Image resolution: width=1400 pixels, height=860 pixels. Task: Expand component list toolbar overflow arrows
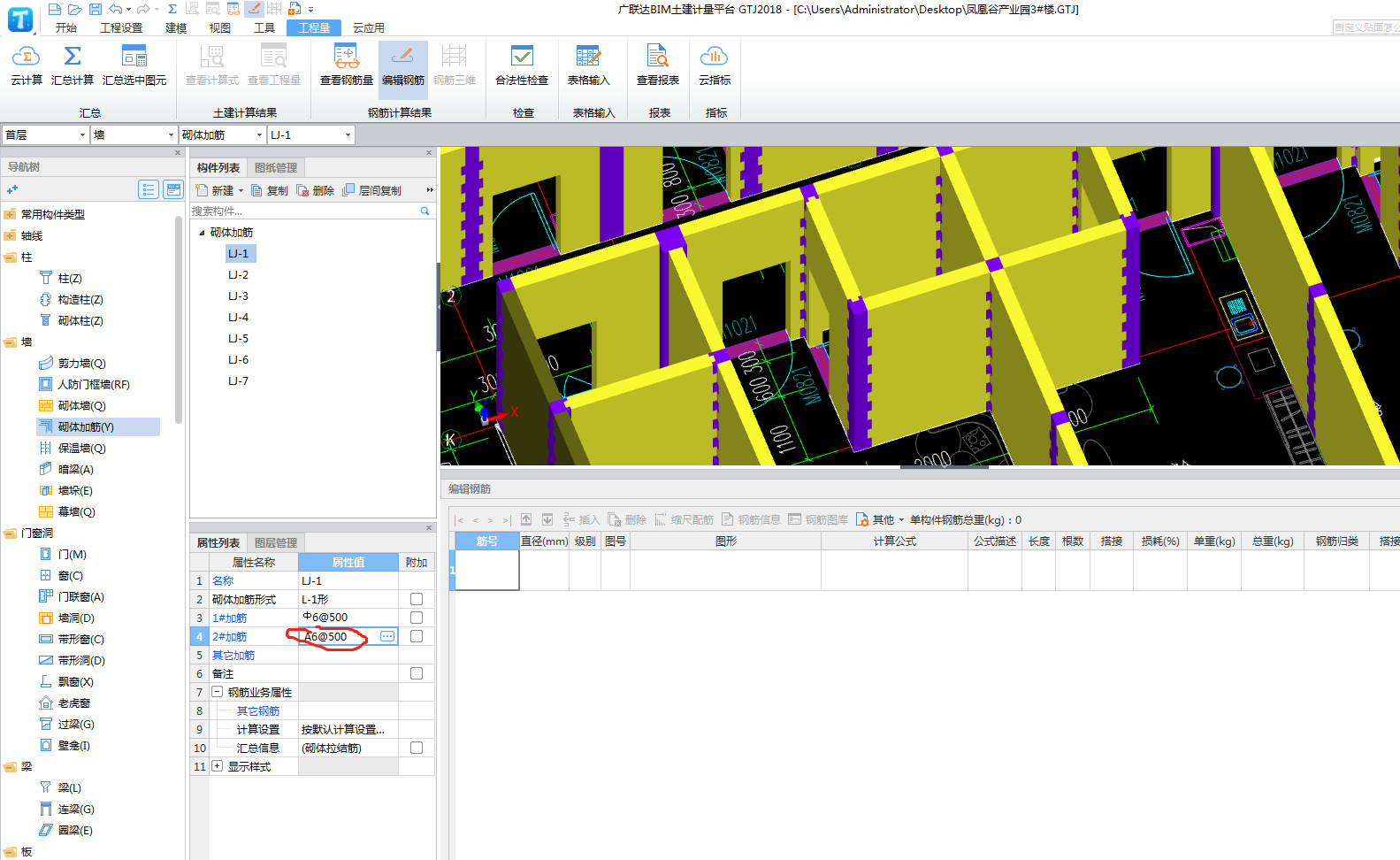pos(430,190)
